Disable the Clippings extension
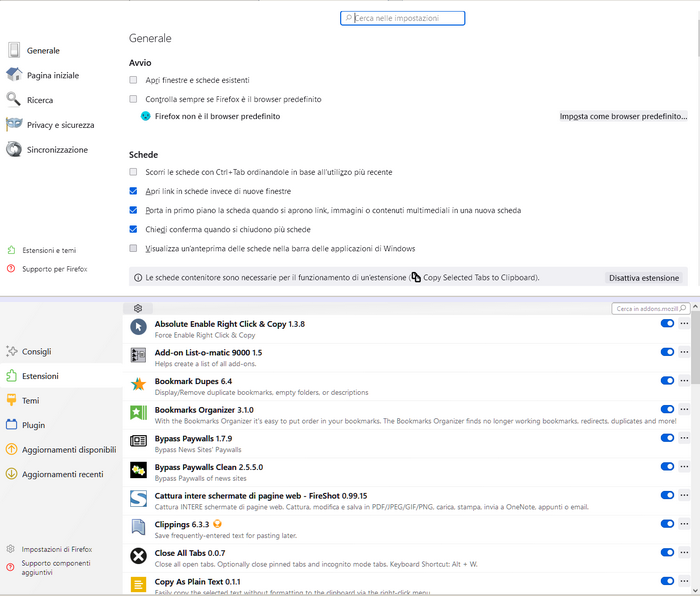The image size is (700, 596). (667, 524)
